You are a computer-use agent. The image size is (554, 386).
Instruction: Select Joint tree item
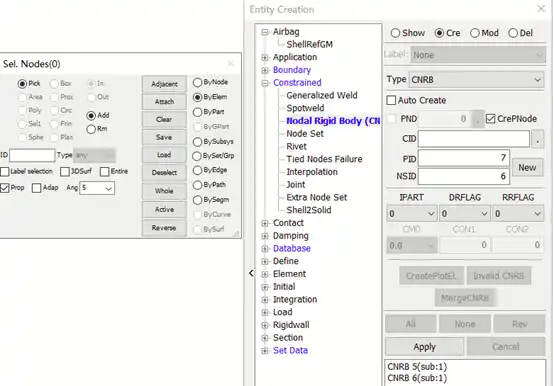click(296, 185)
